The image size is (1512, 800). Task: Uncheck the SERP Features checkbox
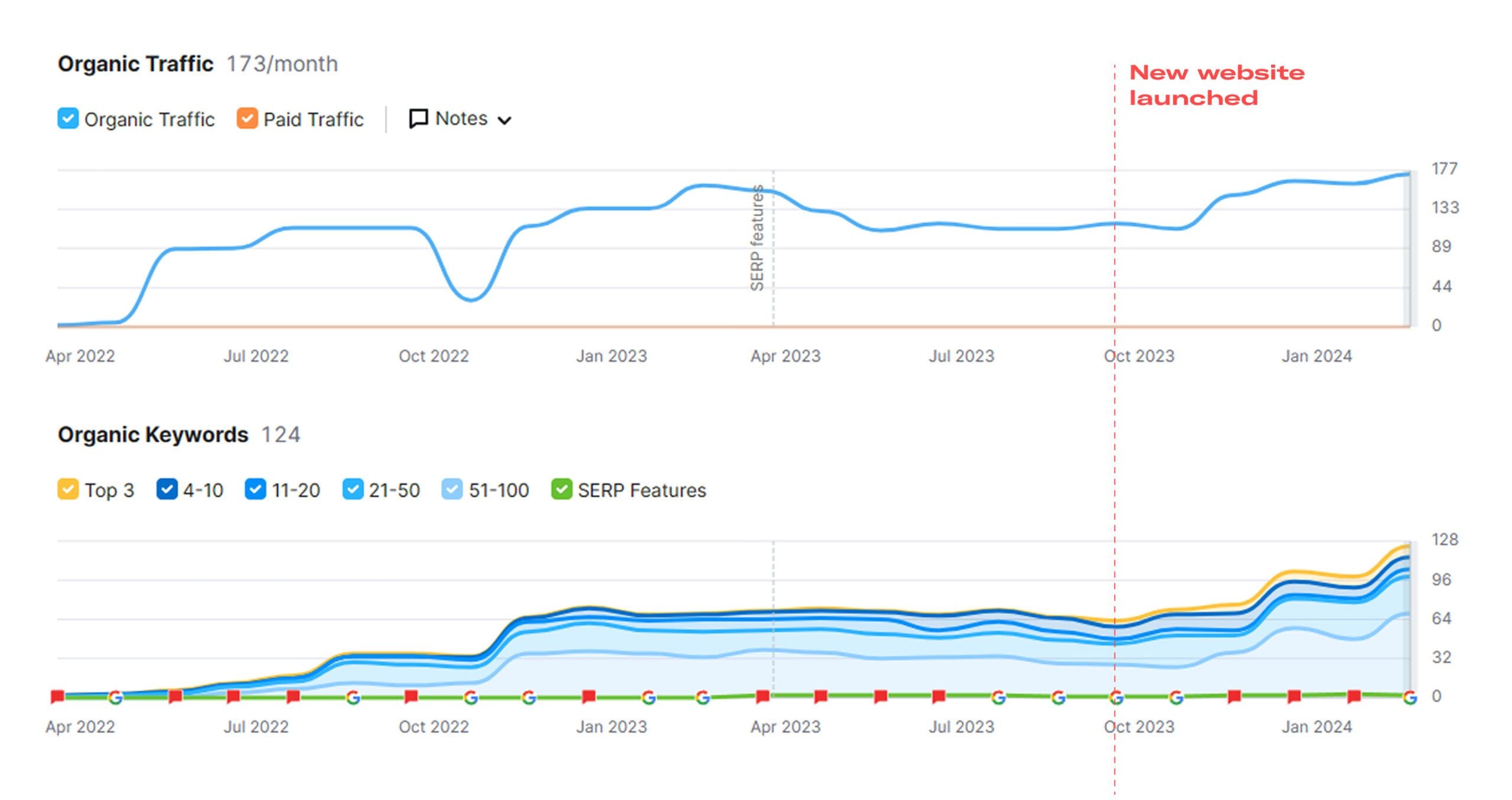coord(561,489)
